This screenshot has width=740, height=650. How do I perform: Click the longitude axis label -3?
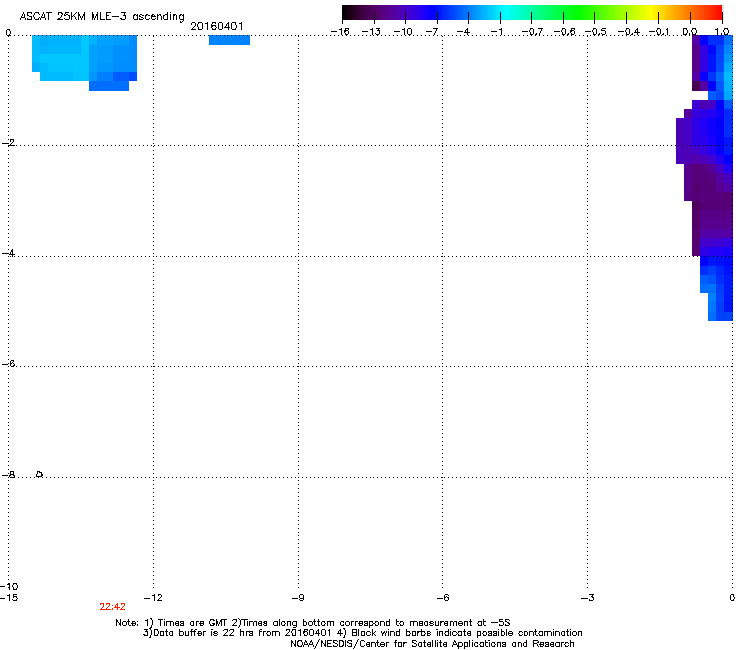588,598
